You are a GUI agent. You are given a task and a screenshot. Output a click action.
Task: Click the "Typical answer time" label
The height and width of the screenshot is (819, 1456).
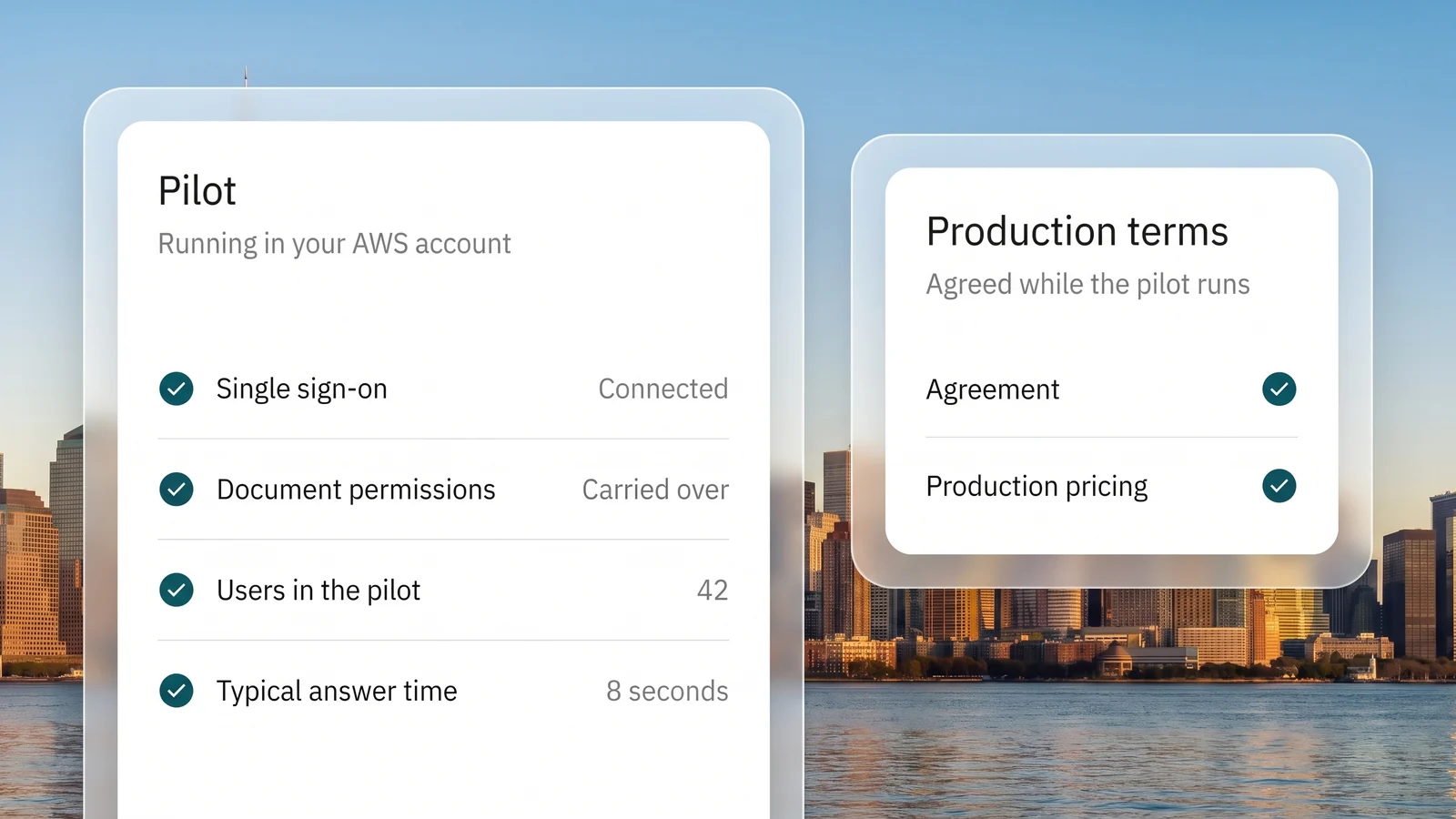[337, 692]
